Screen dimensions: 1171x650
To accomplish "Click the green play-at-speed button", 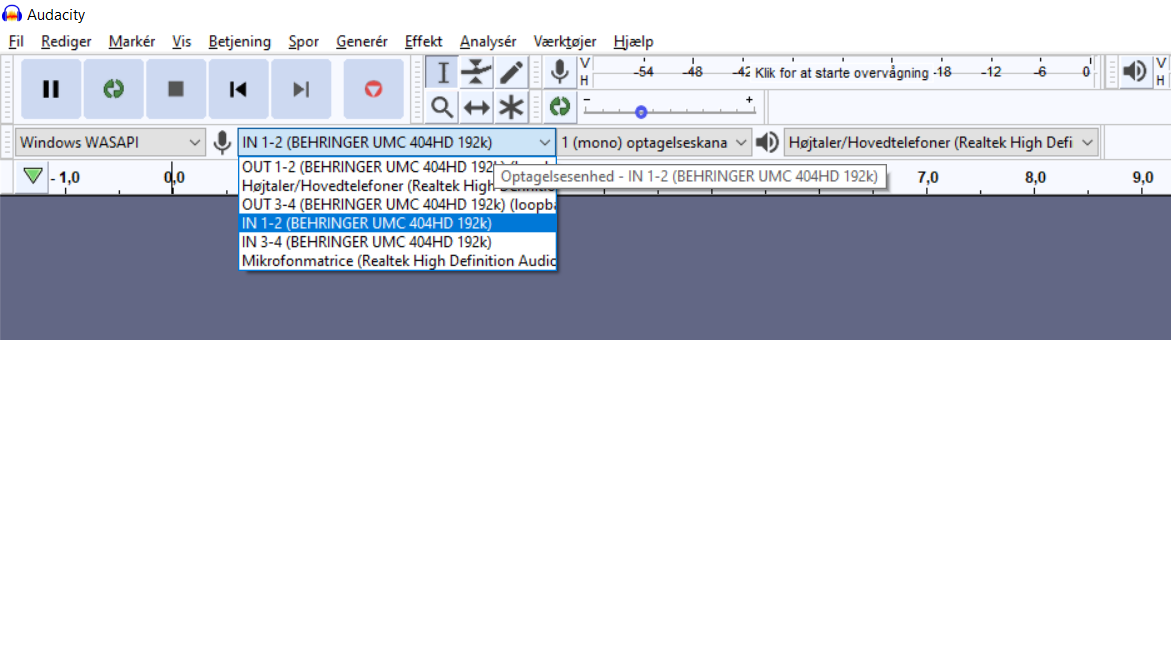I will 559,107.
